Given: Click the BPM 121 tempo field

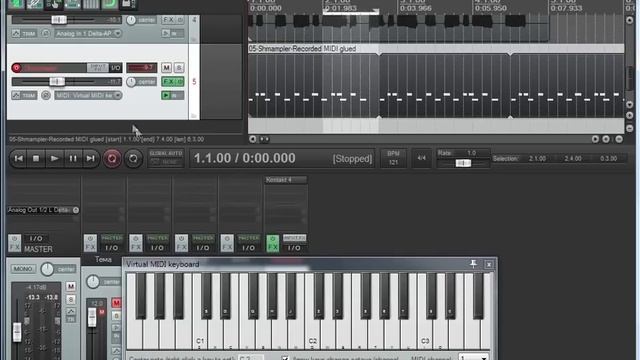Looking at the screenshot, I should pos(393,158).
